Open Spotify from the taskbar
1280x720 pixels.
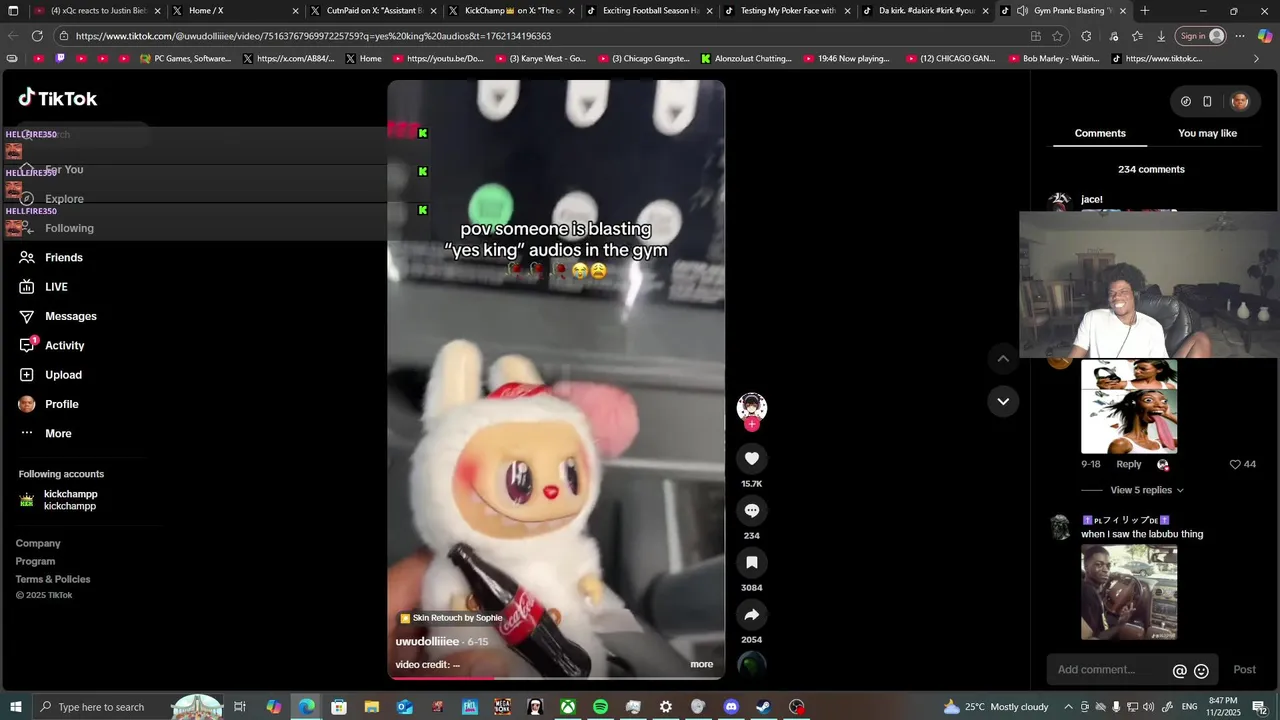pos(600,707)
